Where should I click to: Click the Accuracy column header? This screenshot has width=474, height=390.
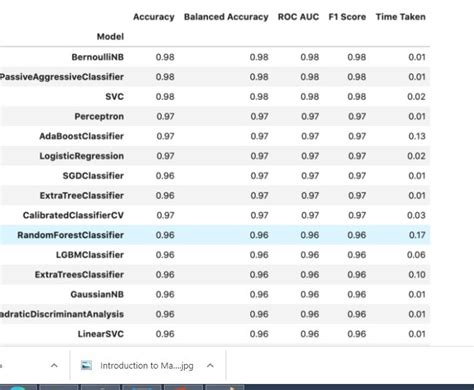point(154,17)
